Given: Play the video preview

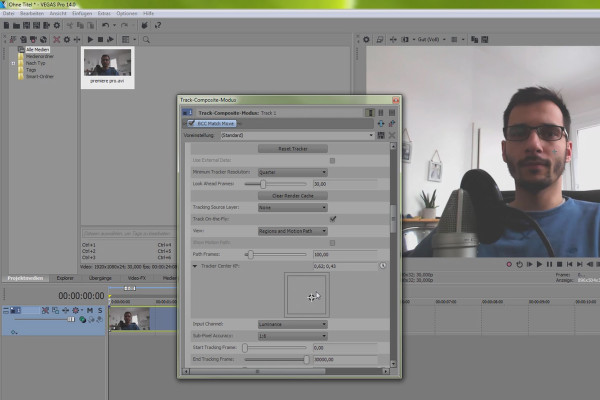Looking at the screenshot, I should (x=539, y=264).
